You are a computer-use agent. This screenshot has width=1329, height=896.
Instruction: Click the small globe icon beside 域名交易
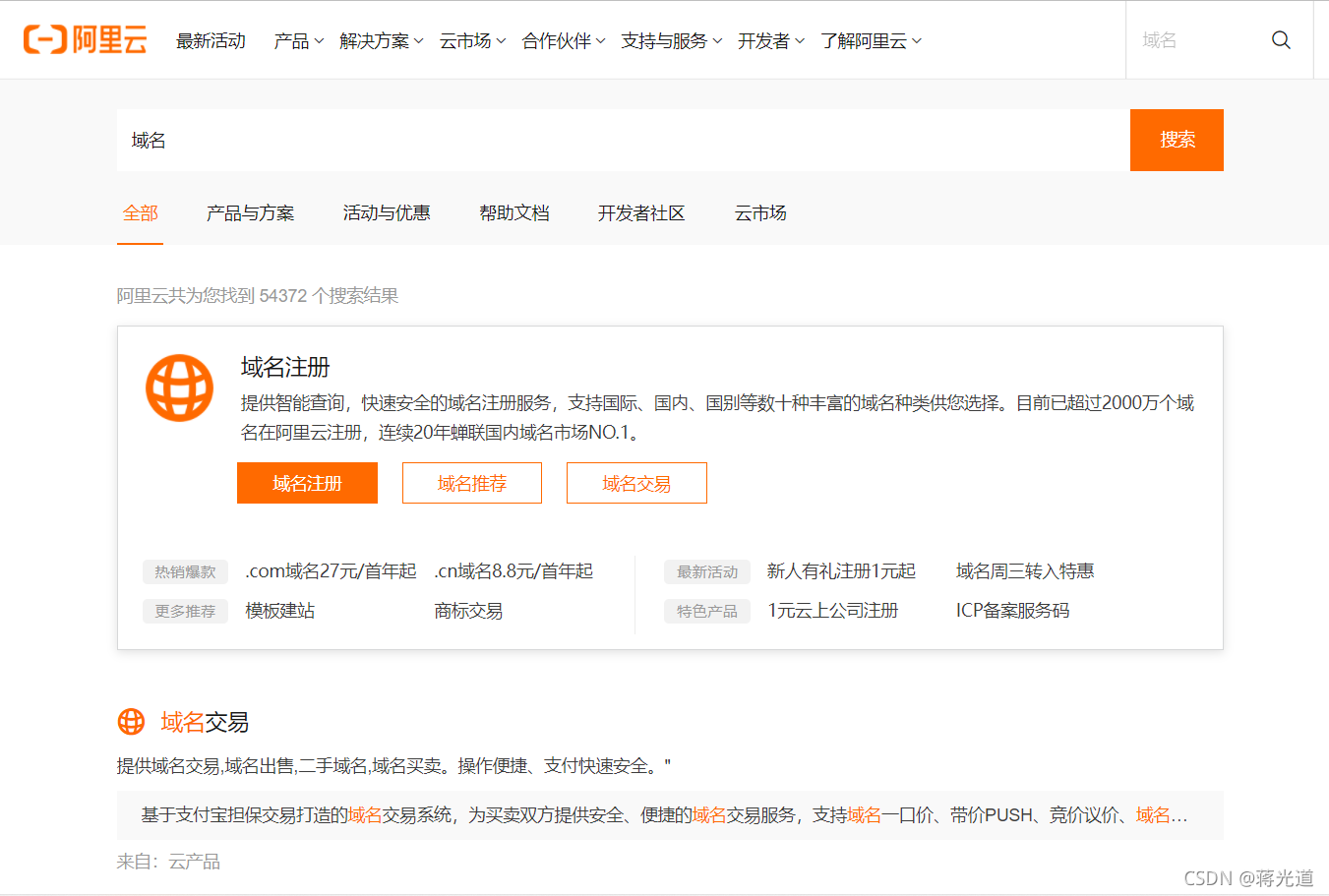(x=131, y=722)
